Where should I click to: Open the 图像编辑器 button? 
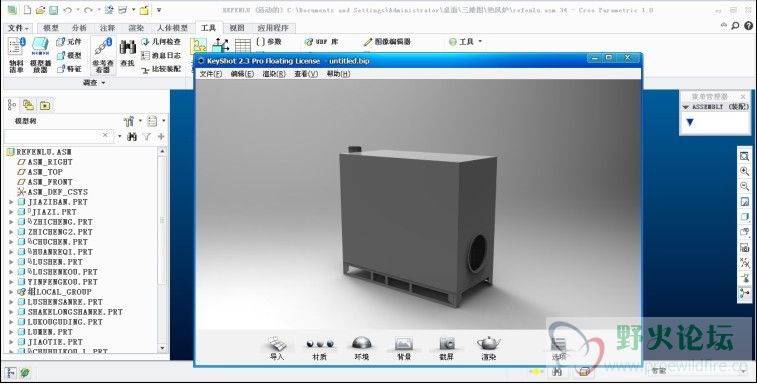click(387, 42)
